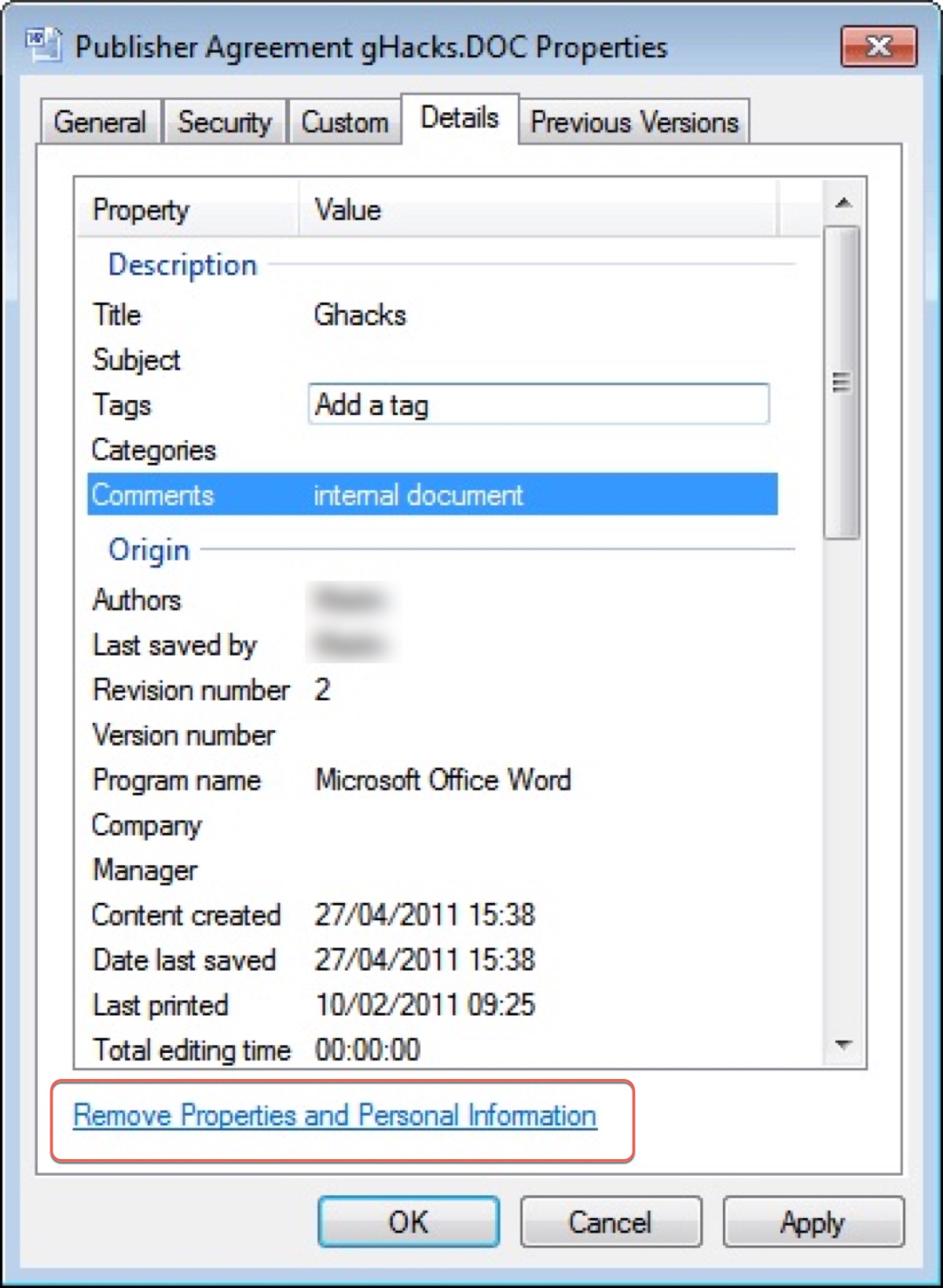Click the Add a tag input field

click(538, 405)
